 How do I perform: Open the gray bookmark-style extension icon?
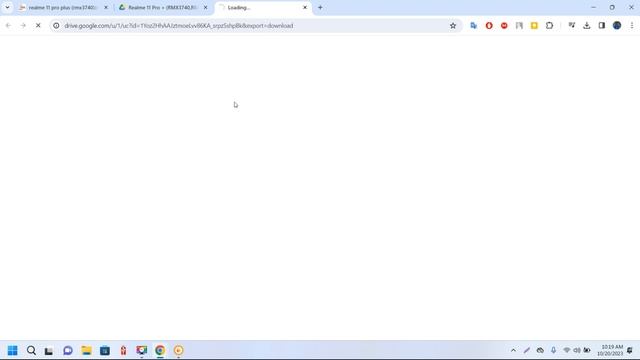pos(519,25)
